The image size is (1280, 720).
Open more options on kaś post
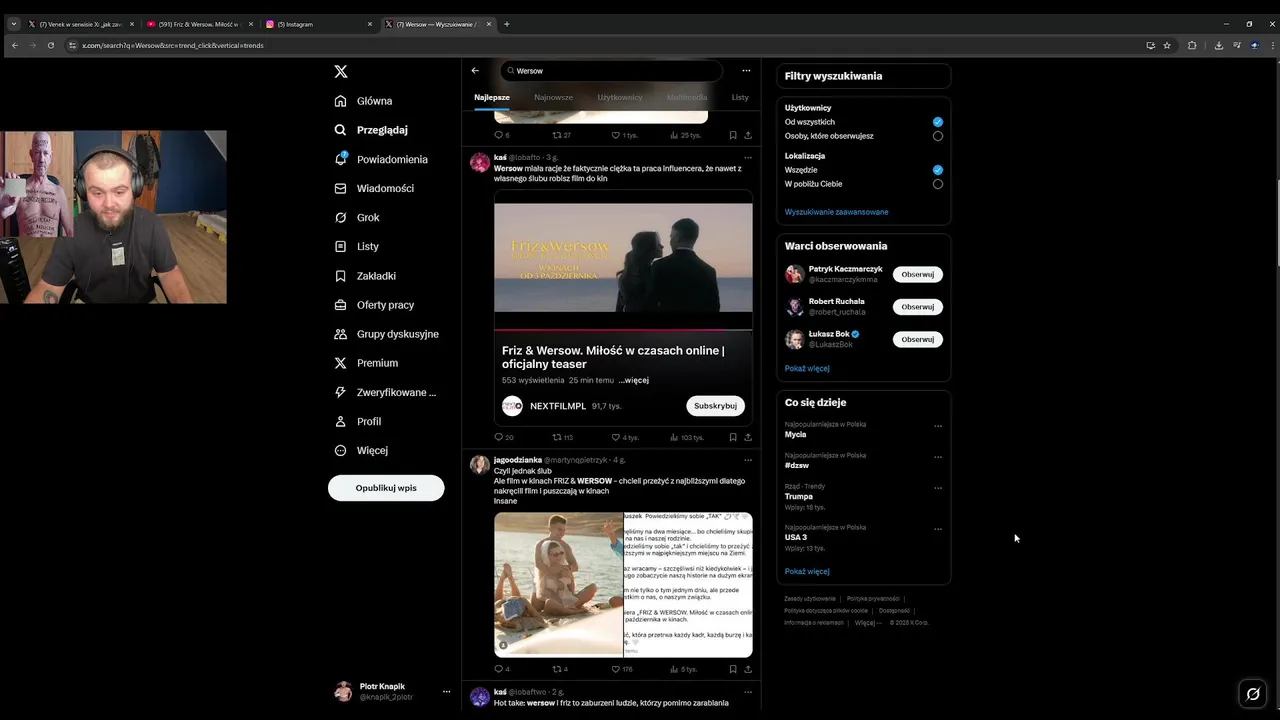click(x=748, y=157)
